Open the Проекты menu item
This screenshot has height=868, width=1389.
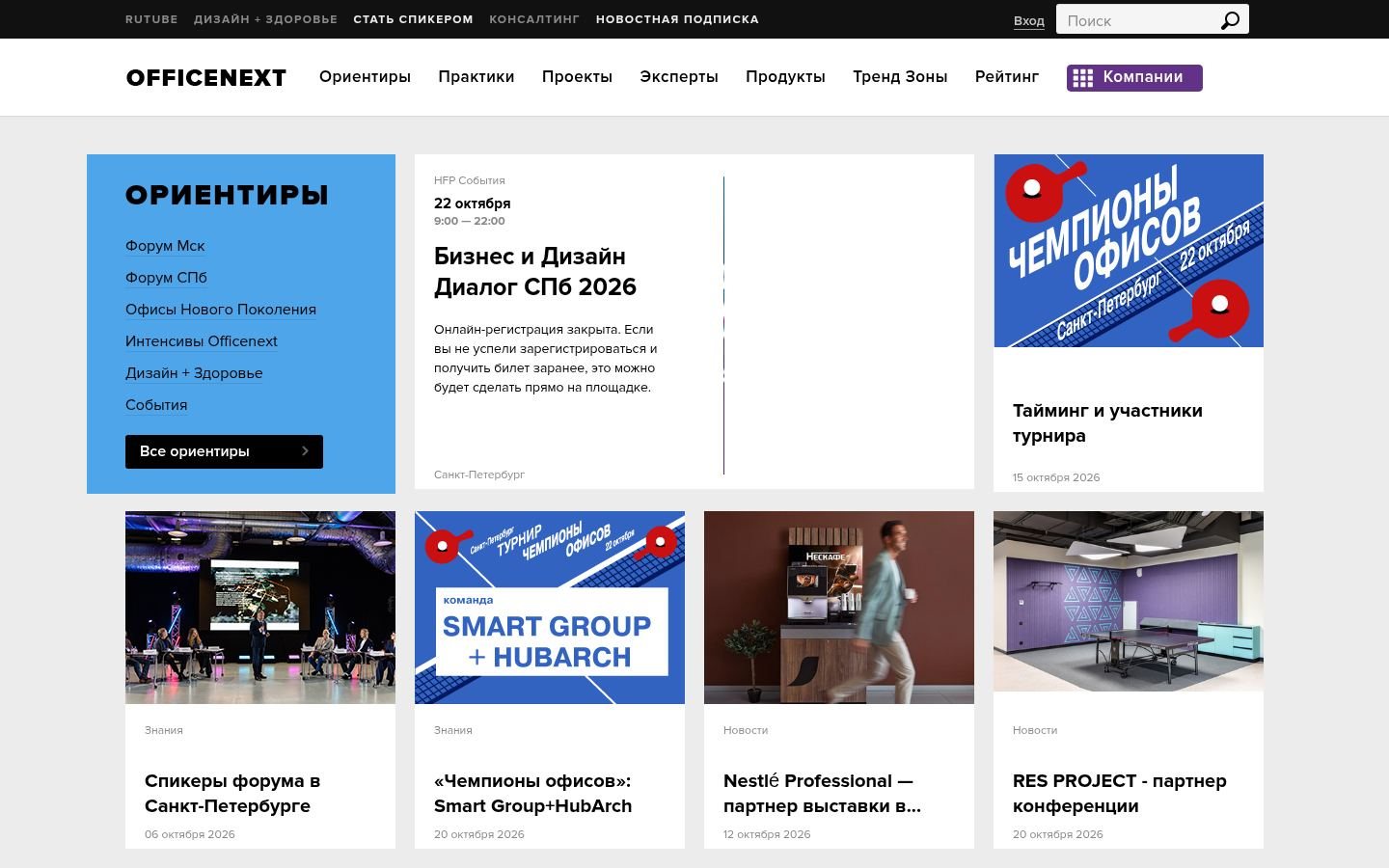tap(577, 77)
